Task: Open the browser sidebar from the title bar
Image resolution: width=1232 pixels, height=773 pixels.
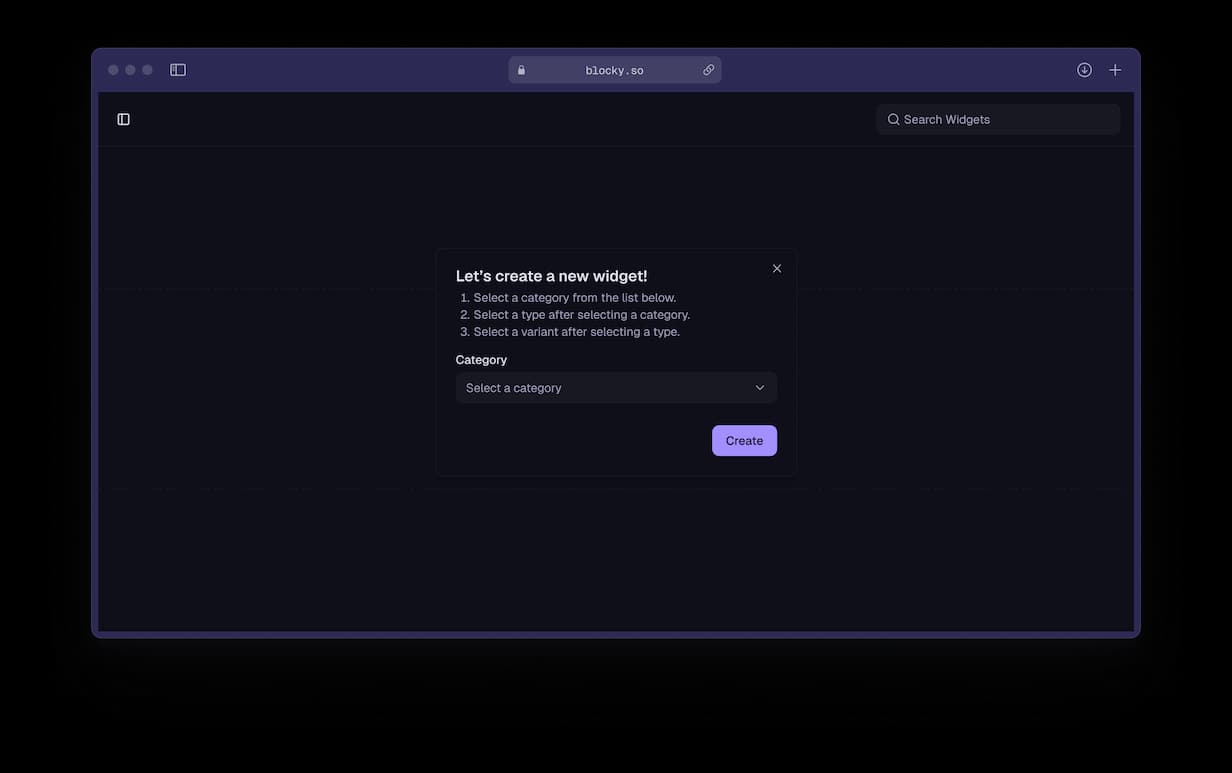Action: [178, 70]
